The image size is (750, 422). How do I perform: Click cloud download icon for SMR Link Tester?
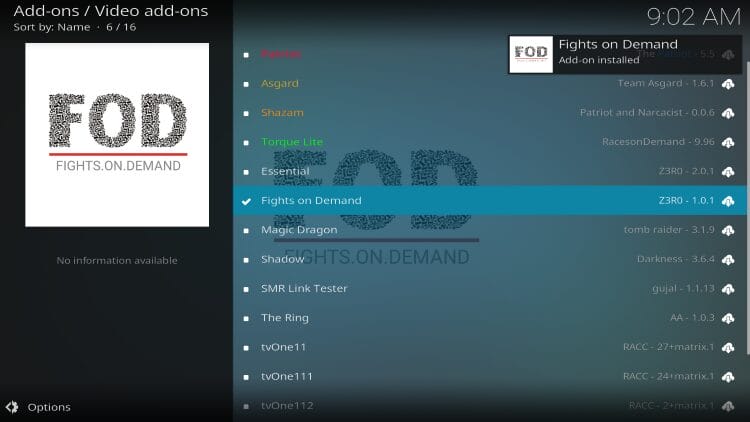point(728,289)
